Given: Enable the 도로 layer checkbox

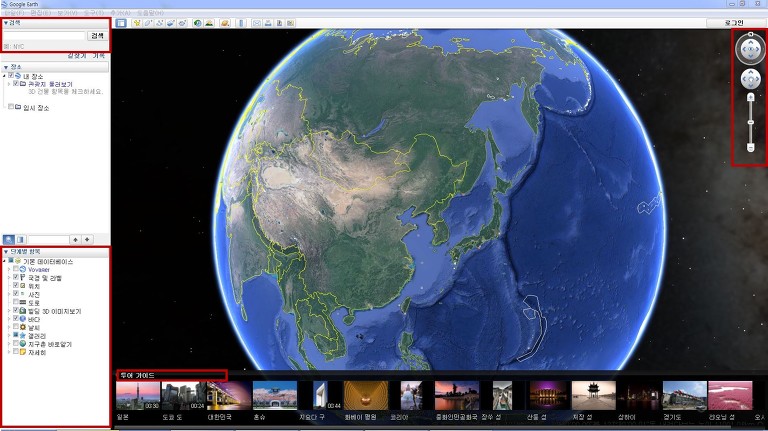Looking at the screenshot, I should [x=16, y=302].
